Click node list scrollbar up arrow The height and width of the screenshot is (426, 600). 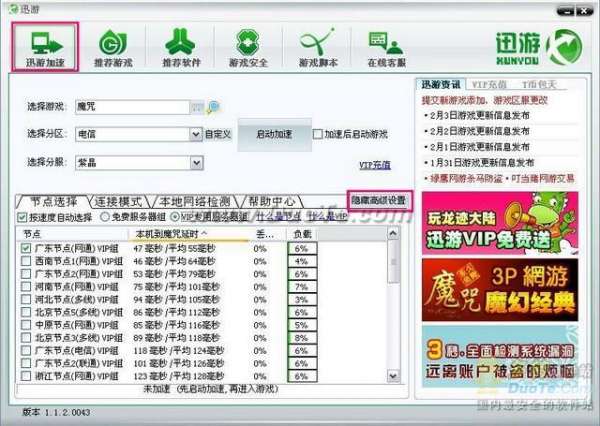pos(393,233)
